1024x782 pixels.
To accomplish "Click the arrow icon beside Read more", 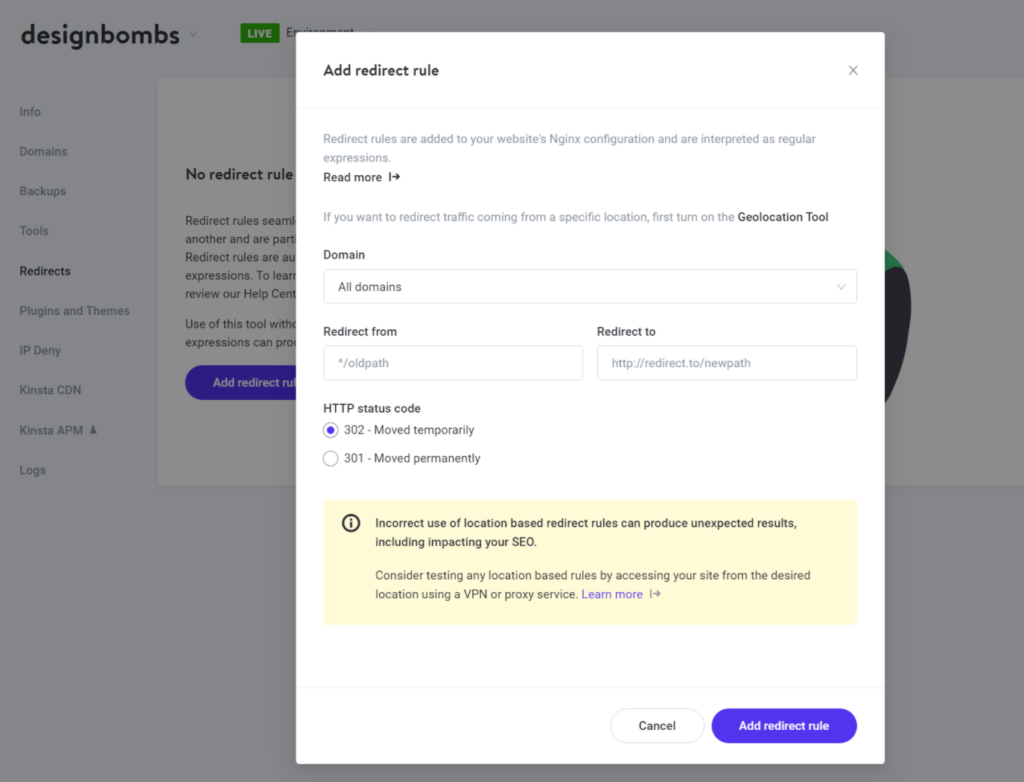I will [x=394, y=177].
